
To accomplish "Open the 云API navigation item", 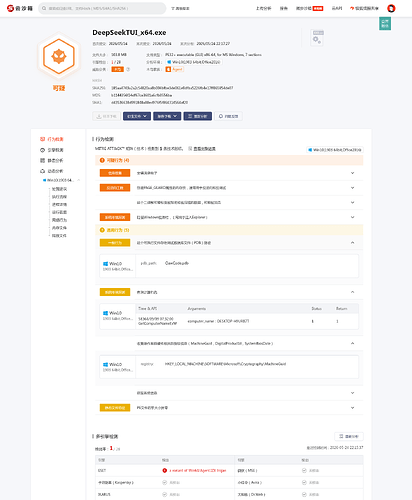I will (x=337, y=8).
